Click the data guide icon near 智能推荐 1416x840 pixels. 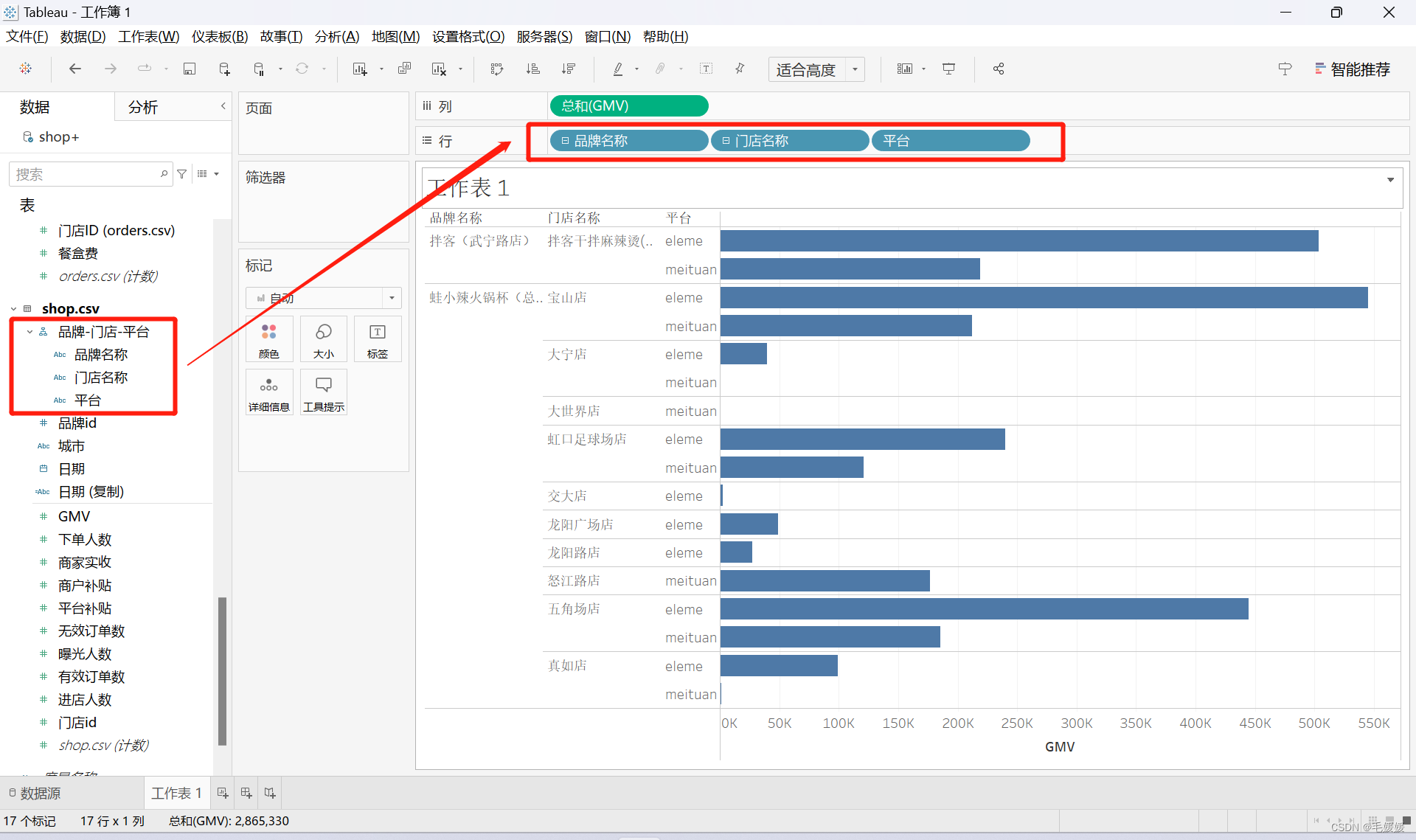[x=1285, y=69]
